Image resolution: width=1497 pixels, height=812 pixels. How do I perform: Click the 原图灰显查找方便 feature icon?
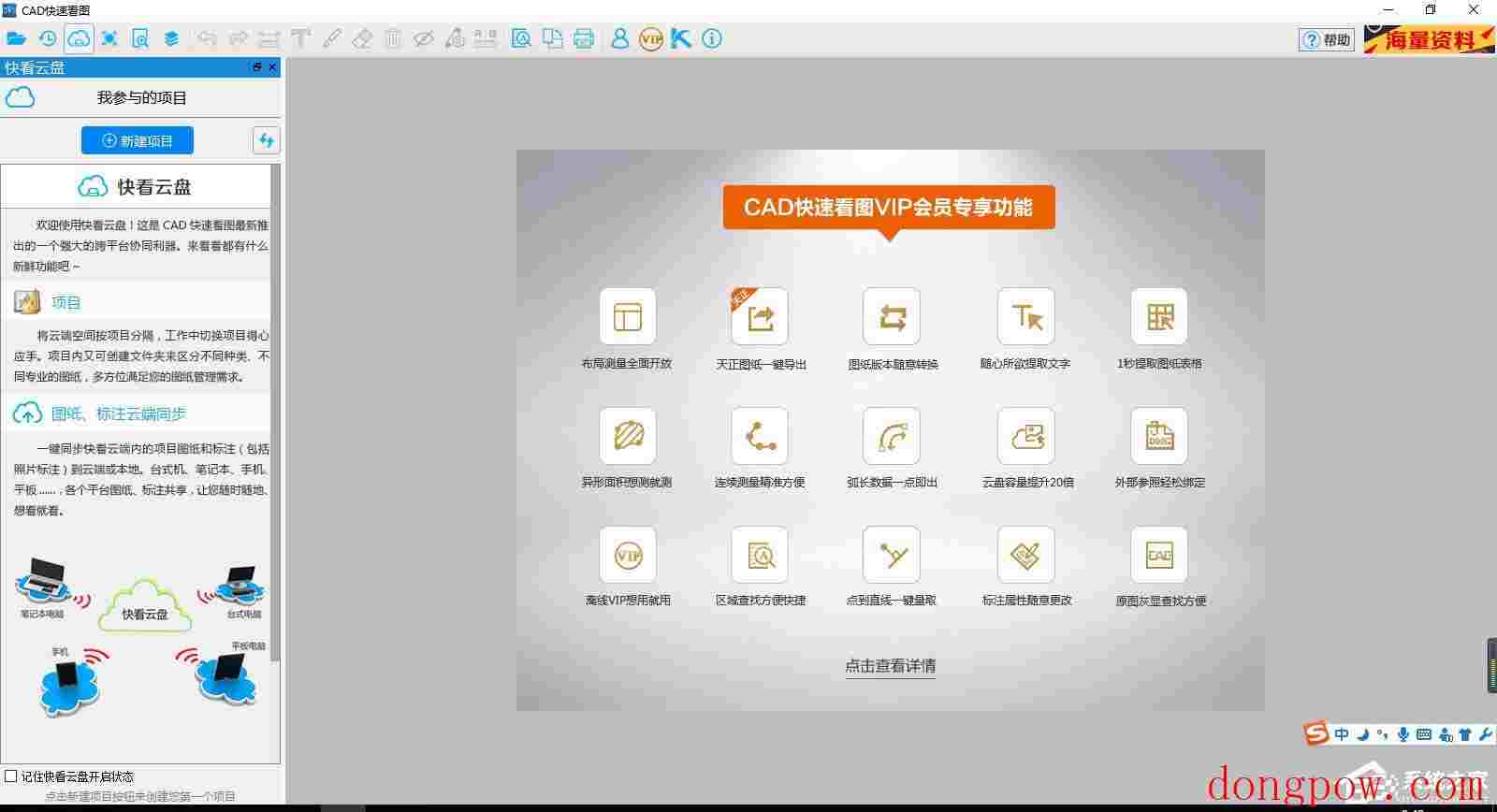[x=1159, y=554]
